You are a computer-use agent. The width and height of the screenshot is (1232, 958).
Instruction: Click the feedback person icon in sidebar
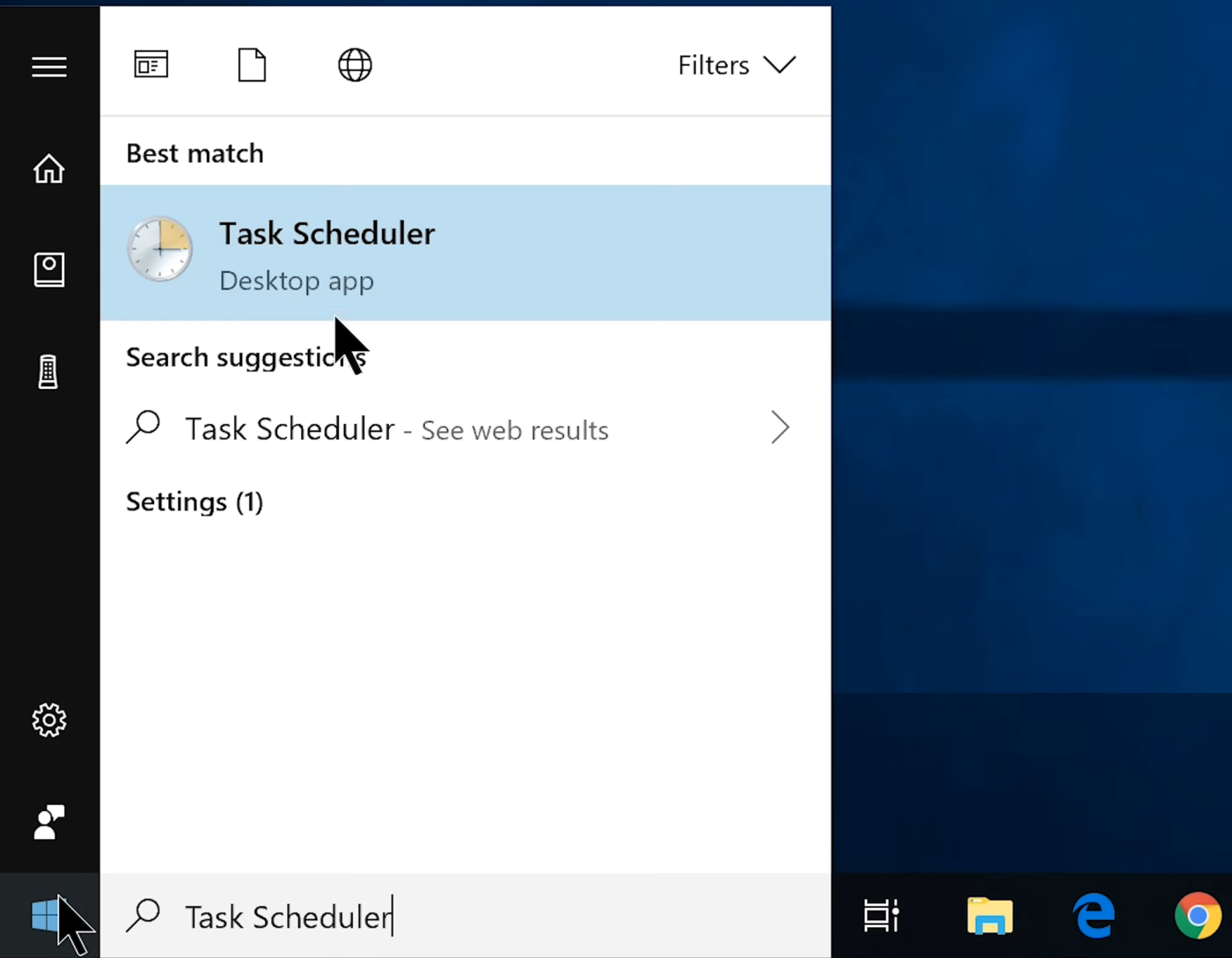coord(48,822)
